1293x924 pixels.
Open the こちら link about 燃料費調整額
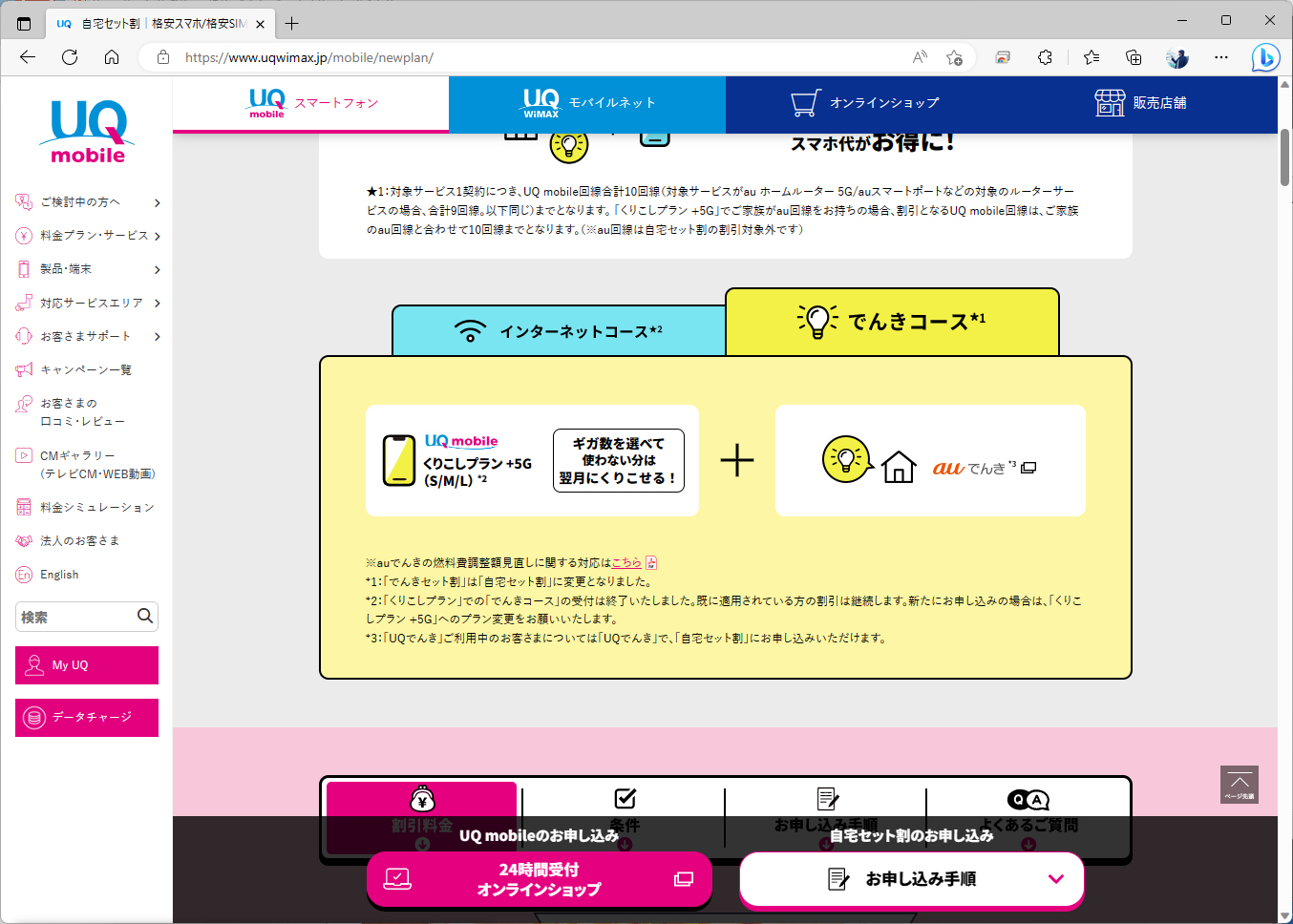(627, 562)
